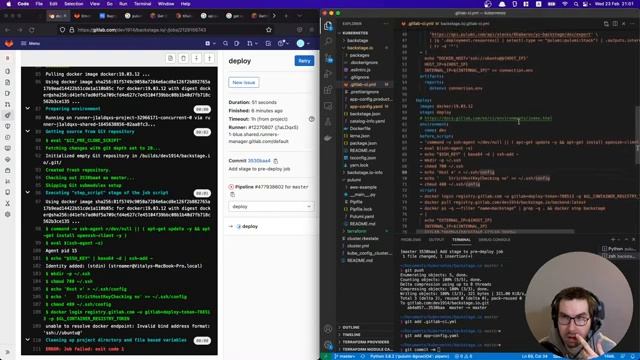Open Search view in VS Code activity bar

pos(328,42)
